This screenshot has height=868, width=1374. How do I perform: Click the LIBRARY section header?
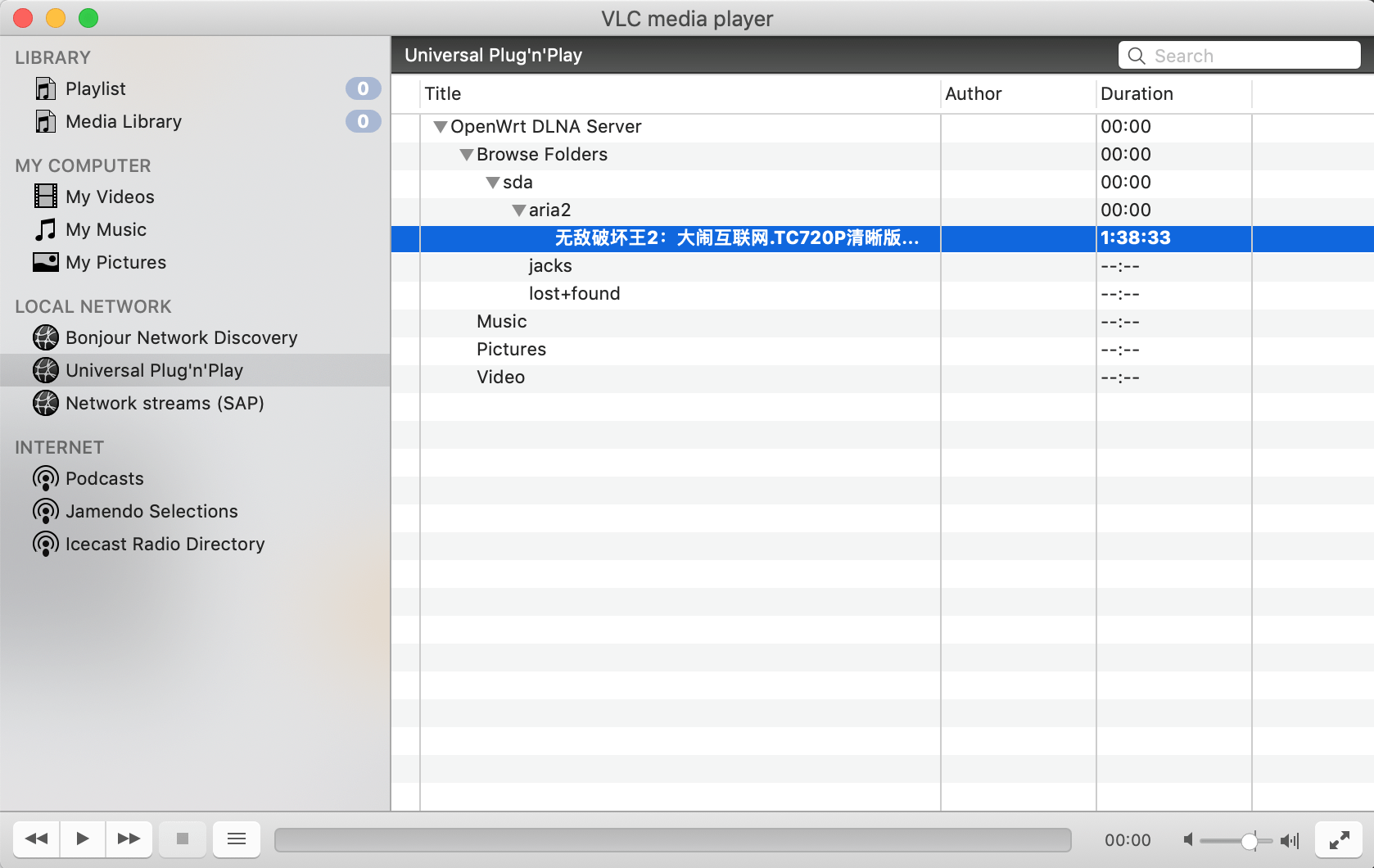[52, 57]
